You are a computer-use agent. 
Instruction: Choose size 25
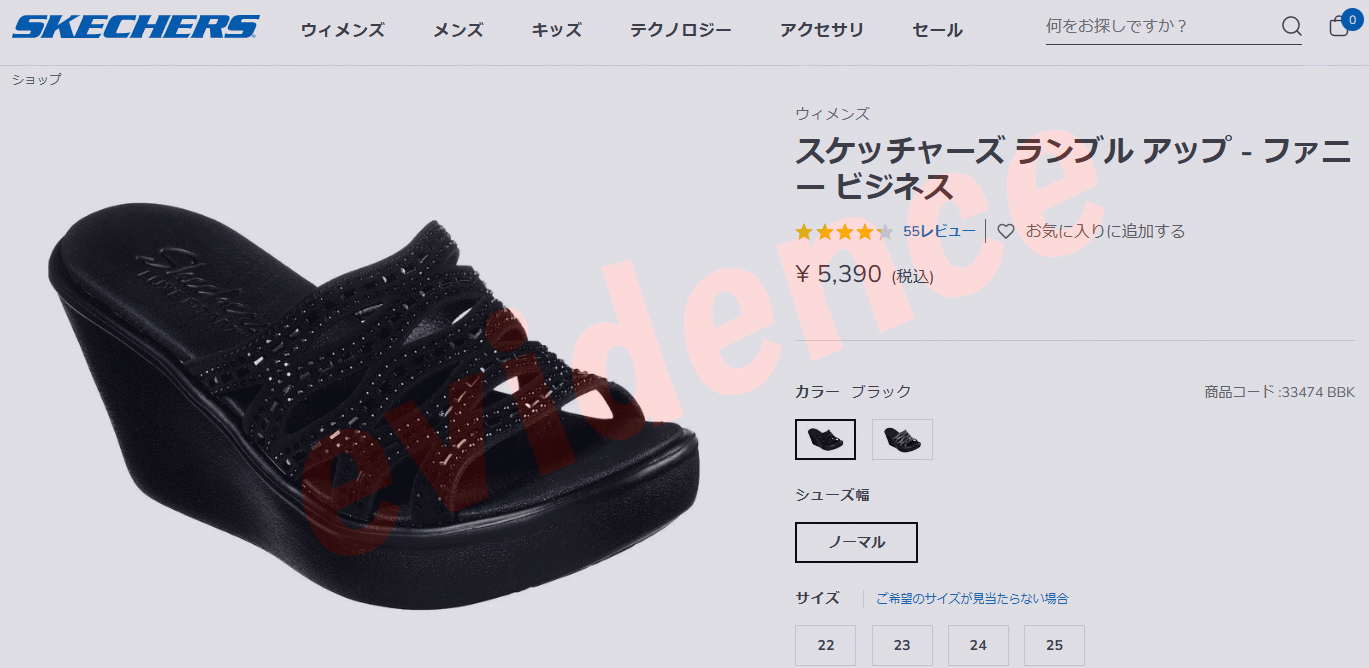coord(1054,645)
